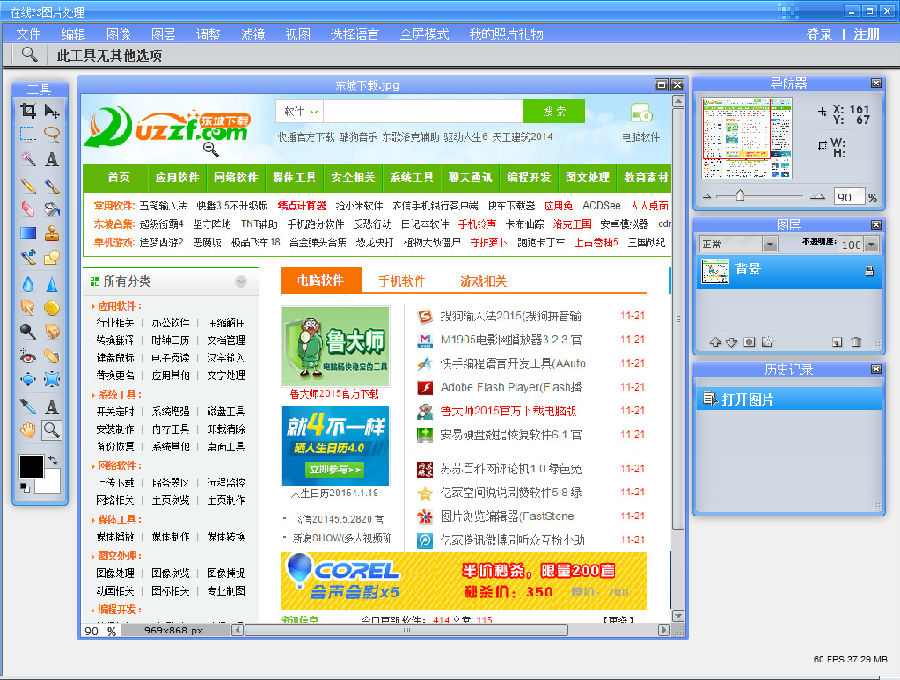The image size is (900, 680).
Task: Delete layer with the trash icon
Action: point(856,343)
